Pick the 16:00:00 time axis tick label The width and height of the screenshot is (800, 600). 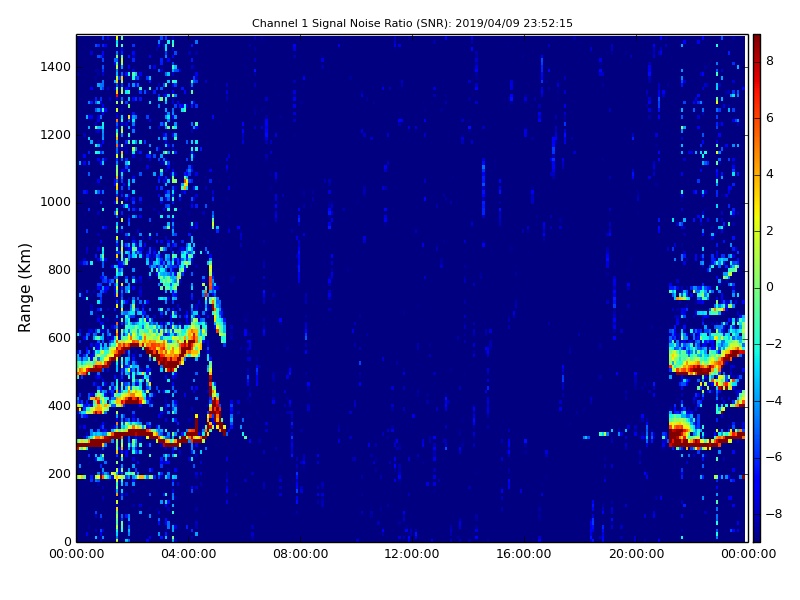tap(524, 554)
